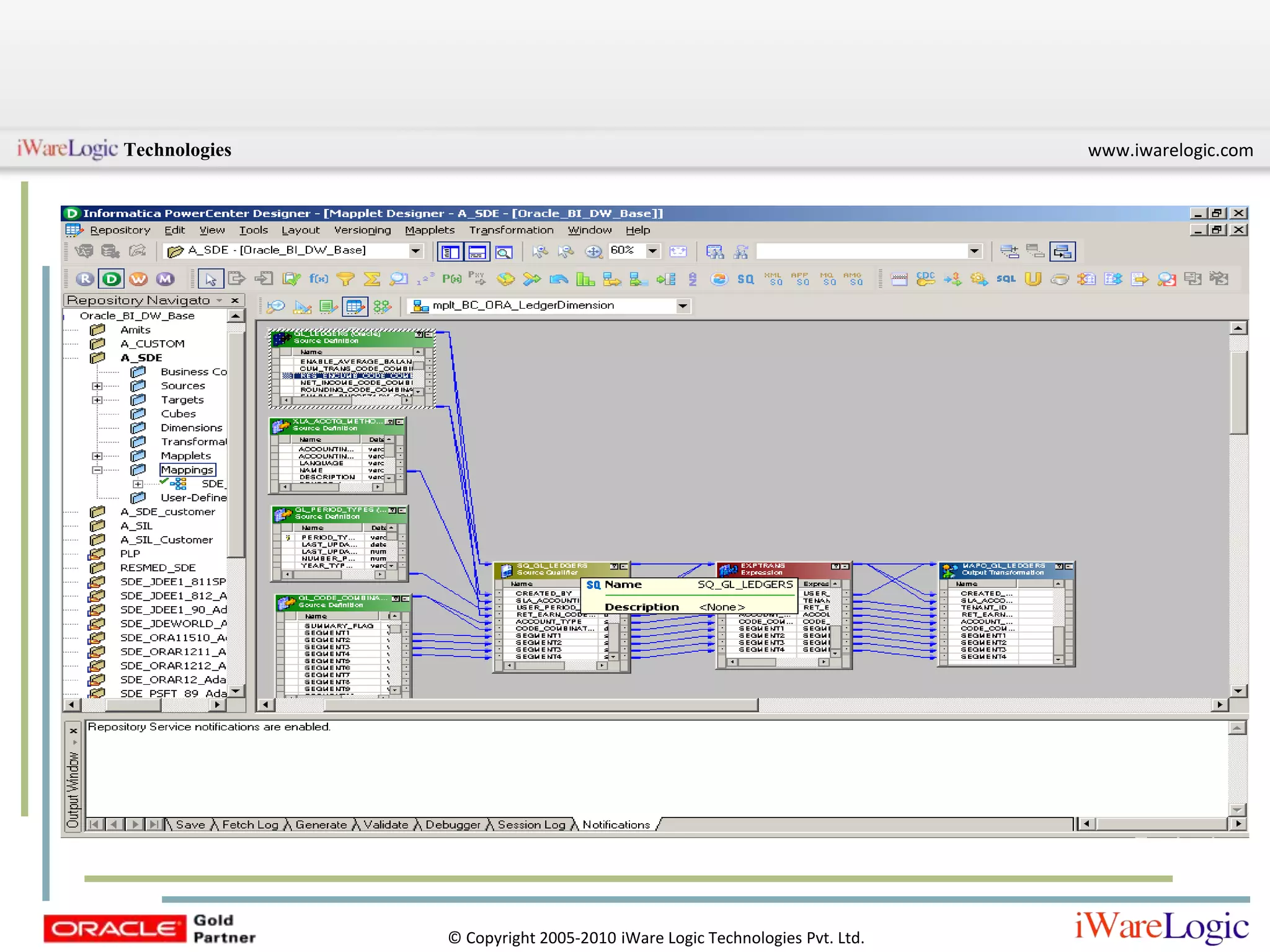The width and height of the screenshot is (1270, 952).
Task: Add a Sequence Generator 123 transformation
Action: [x=425, y=279]
